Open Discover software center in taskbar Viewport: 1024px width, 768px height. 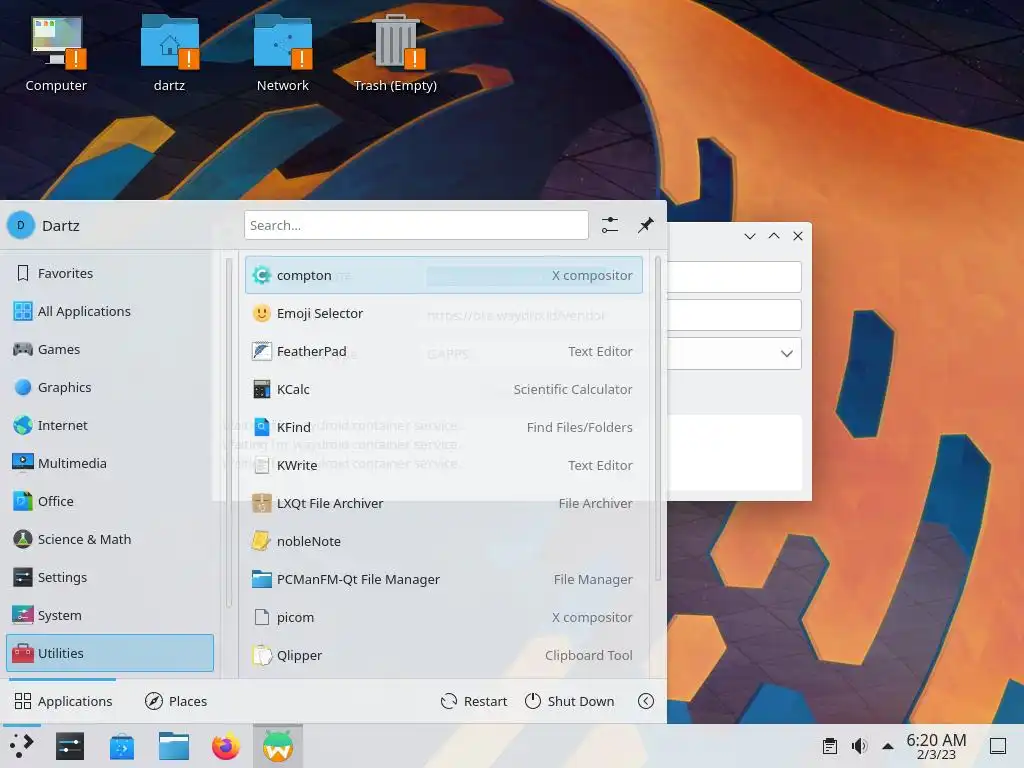(x=121, y=746)
